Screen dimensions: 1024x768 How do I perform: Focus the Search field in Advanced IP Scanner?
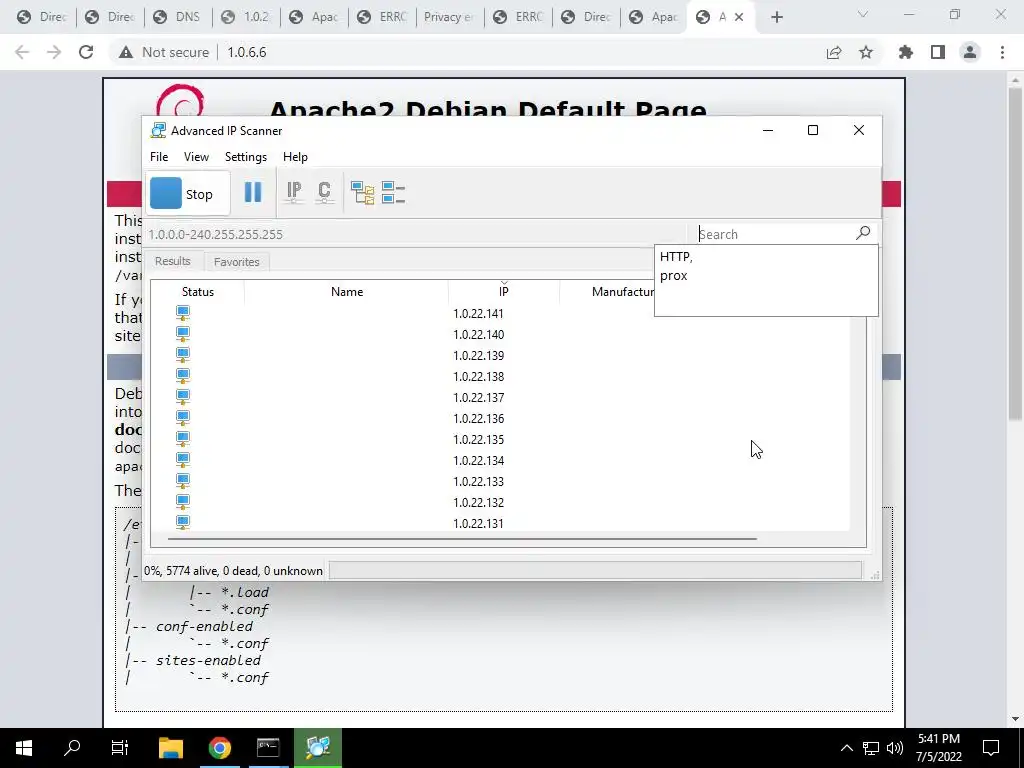774,234
